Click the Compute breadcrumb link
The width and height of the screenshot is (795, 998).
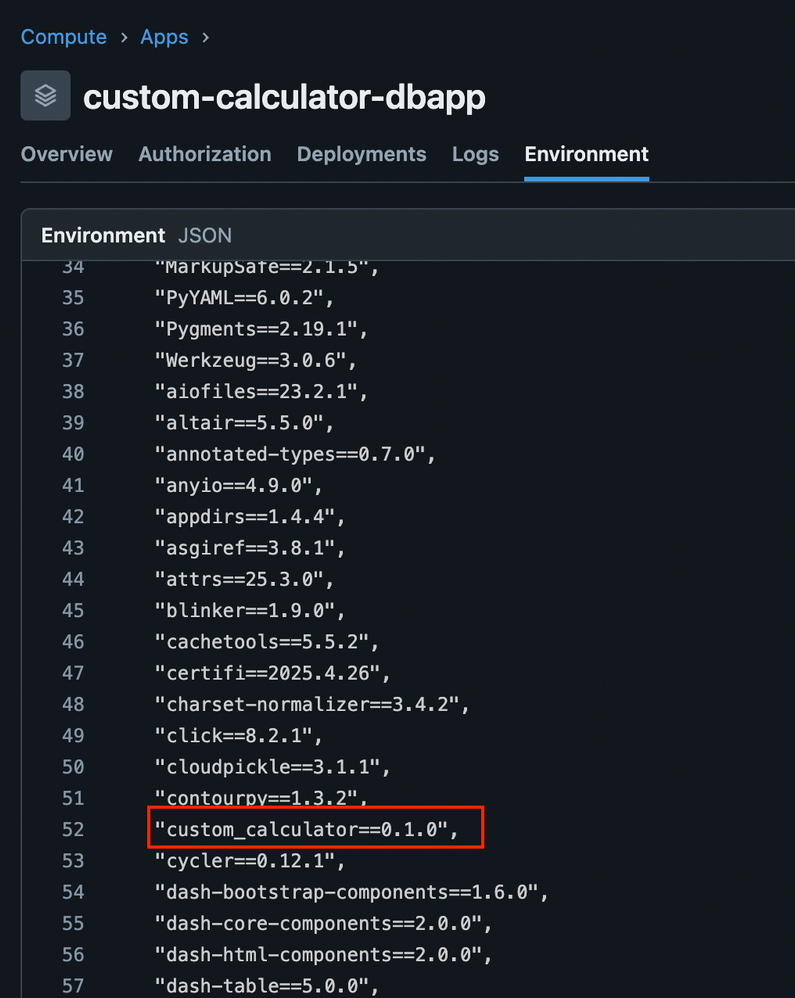[x=63, y=37]
